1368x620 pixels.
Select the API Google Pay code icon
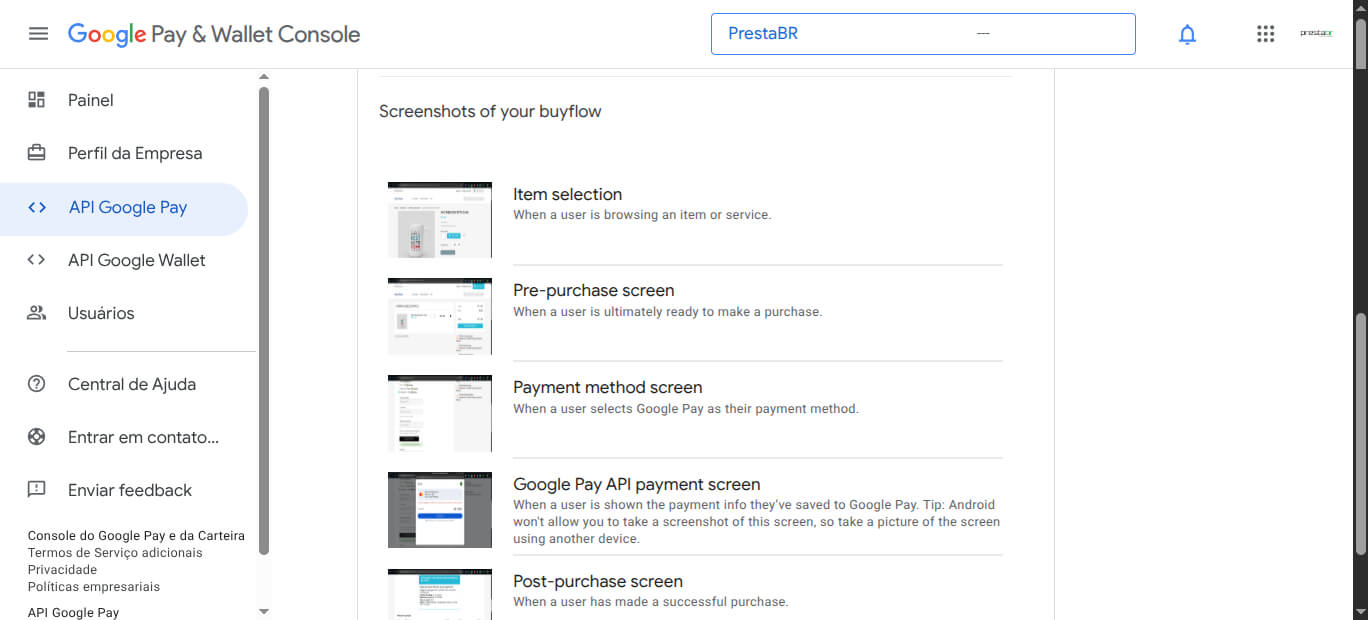36,207
